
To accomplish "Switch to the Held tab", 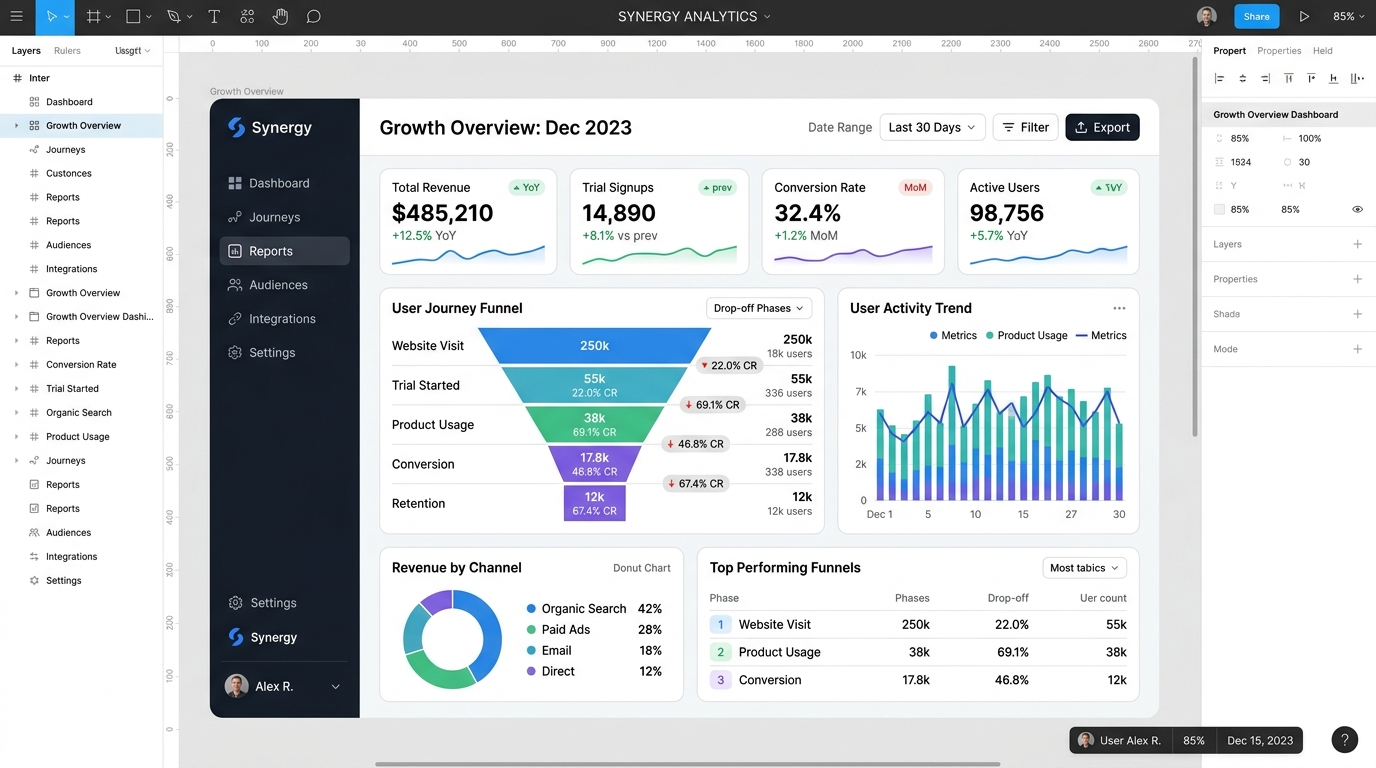I will tap(1322, 51).
